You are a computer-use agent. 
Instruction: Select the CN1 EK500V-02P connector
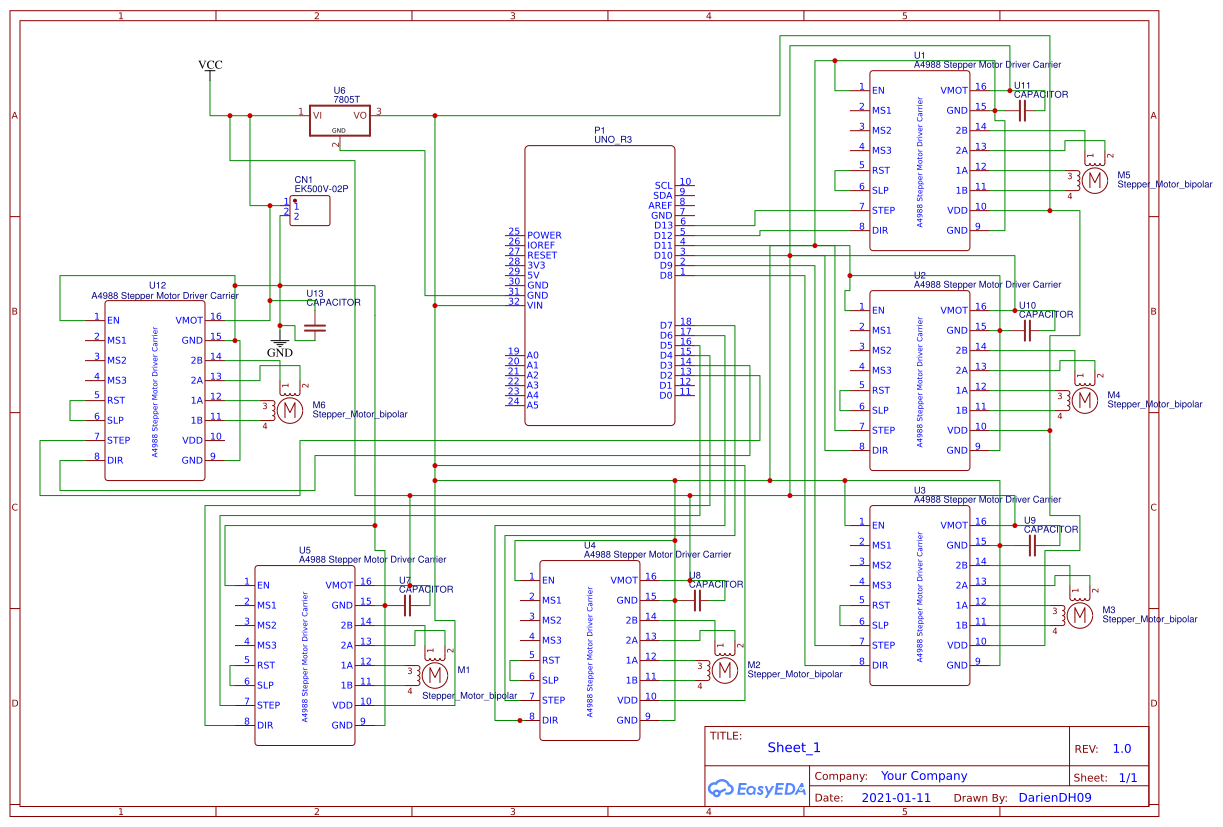click(308, 210)
